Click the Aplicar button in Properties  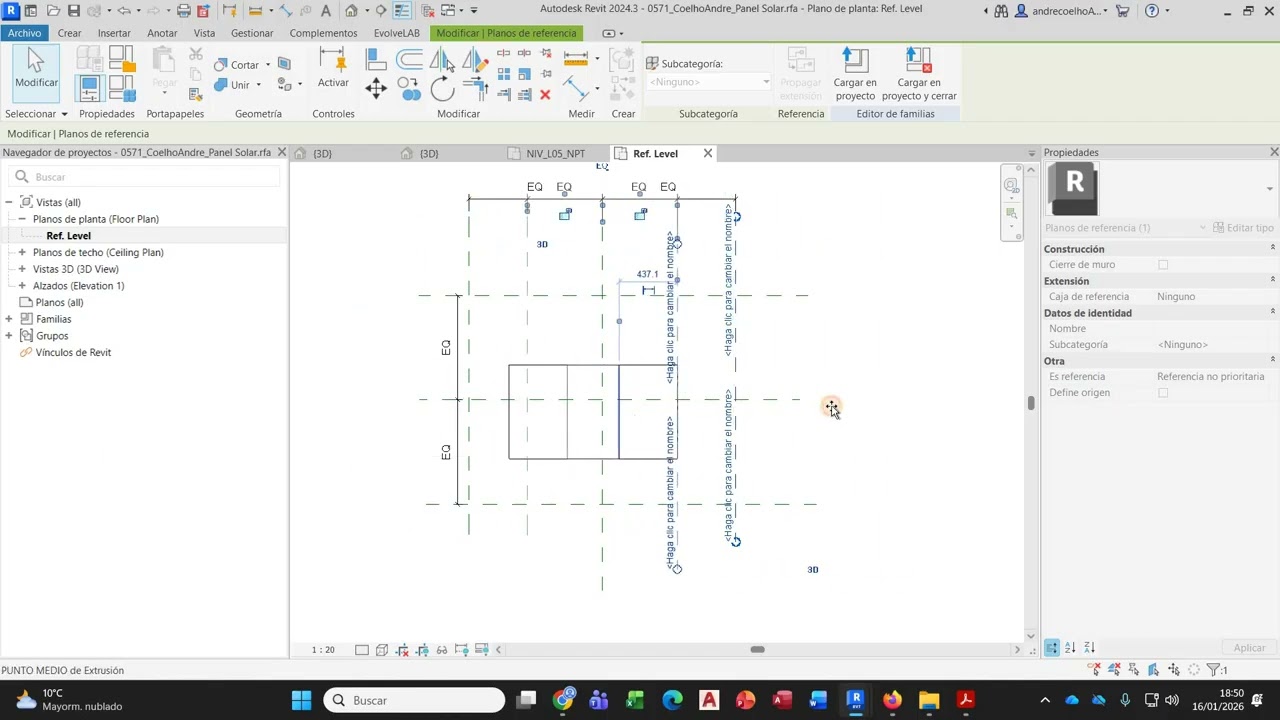tap(1249, 648)
